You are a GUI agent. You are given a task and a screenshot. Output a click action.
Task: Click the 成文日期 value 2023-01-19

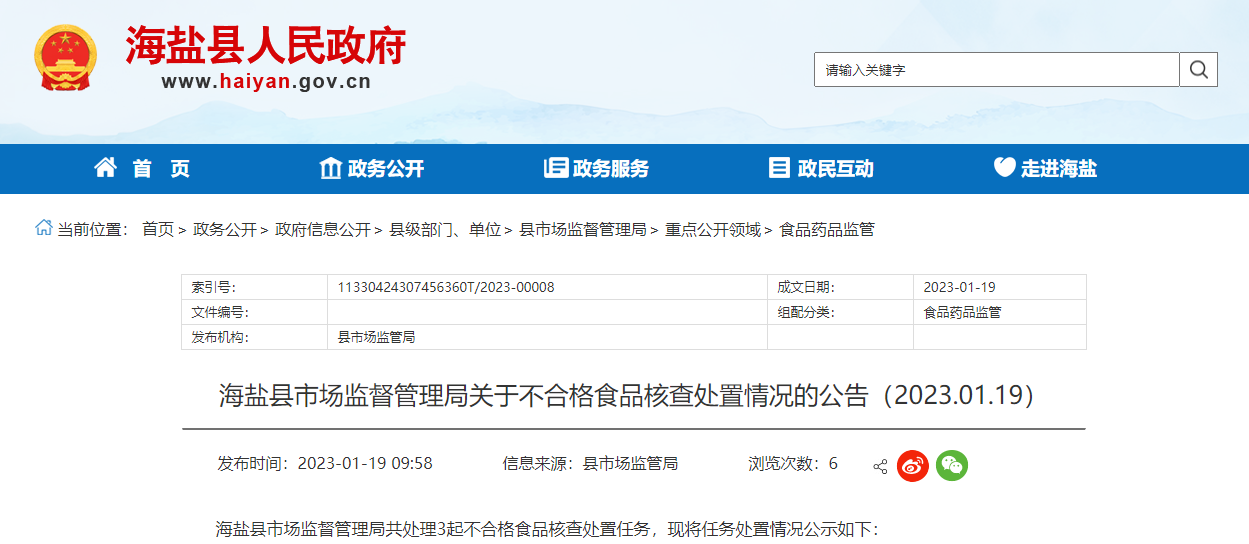click(x=960, y=287)
